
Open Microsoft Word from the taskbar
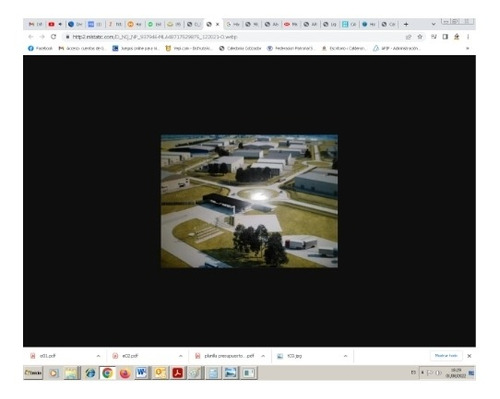pyautogui.click(x=142, y=373)
